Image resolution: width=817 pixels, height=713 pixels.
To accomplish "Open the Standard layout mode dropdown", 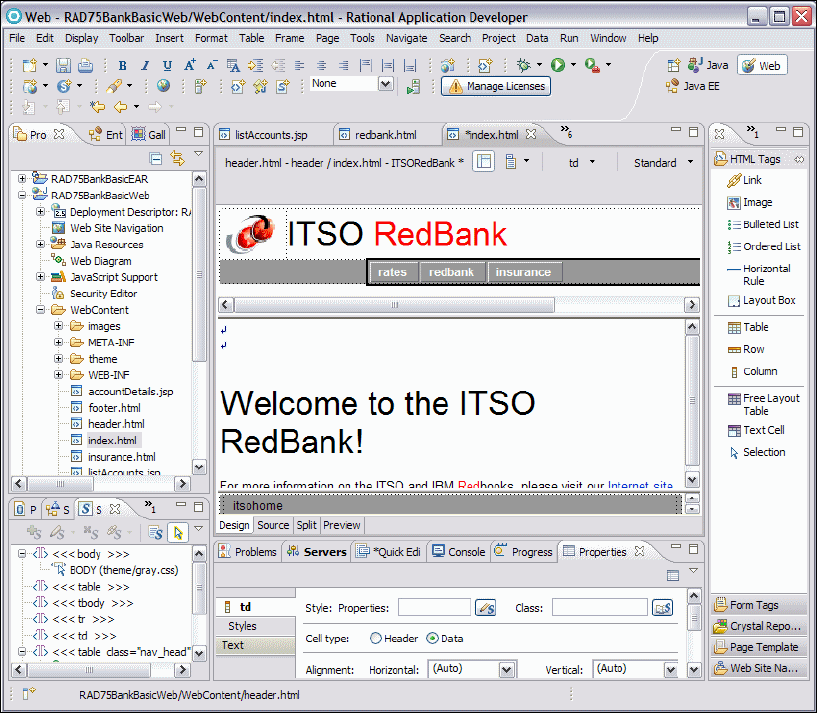I will tap(690, 162).
